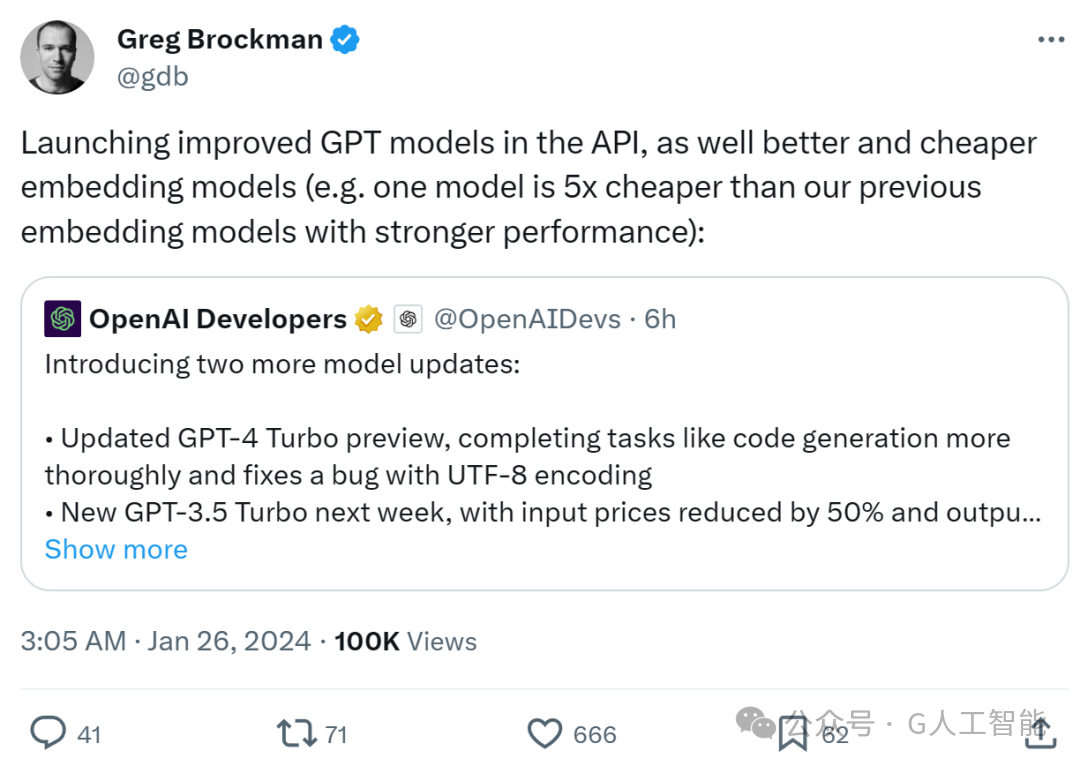
Task: Open Greg Brockman's profile photo
Action: tap(57, 57)
